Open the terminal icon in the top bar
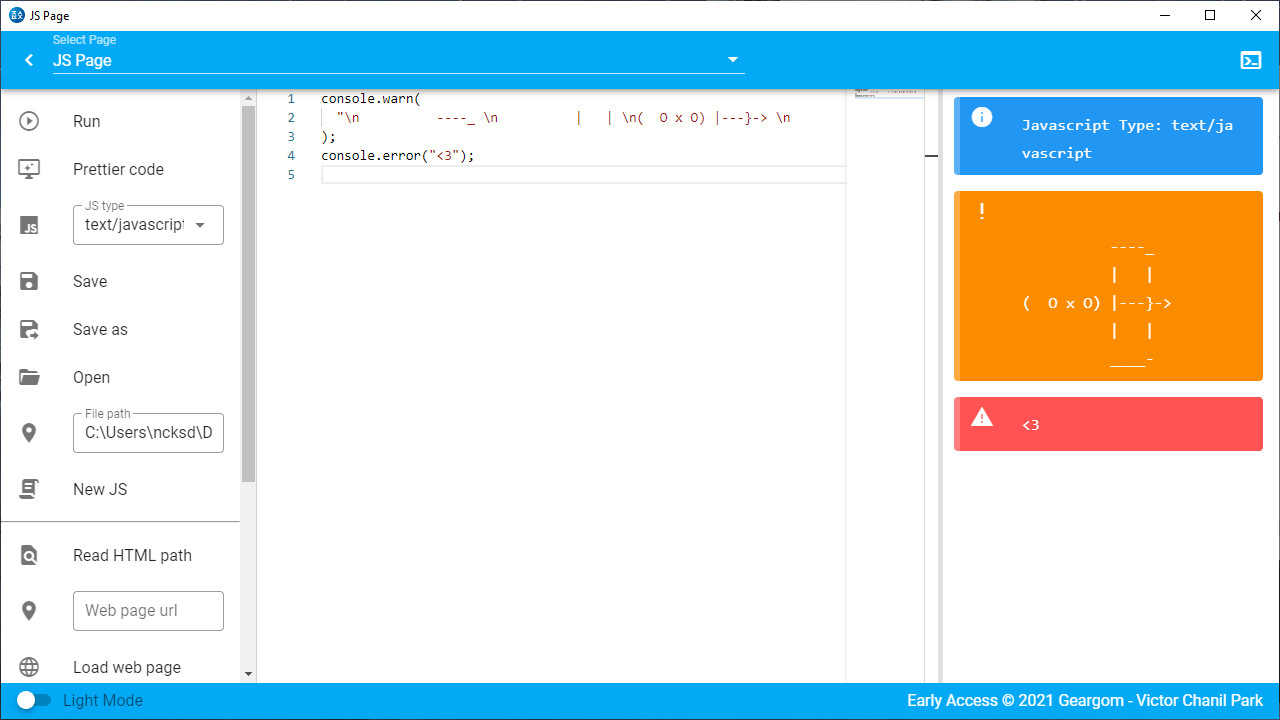The width and height of the screenshot is (1280, 720). coord(1251,60)
